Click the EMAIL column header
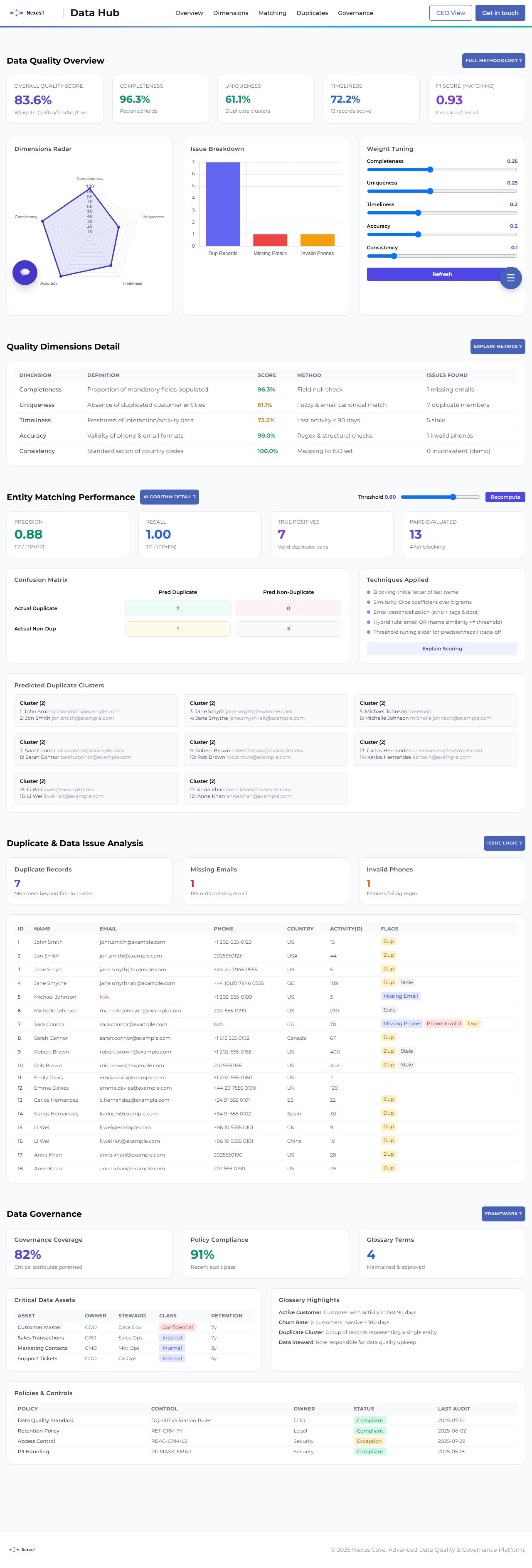This screenshot has width=532, height=1568. pyautogui.click(x=108, y=929)
